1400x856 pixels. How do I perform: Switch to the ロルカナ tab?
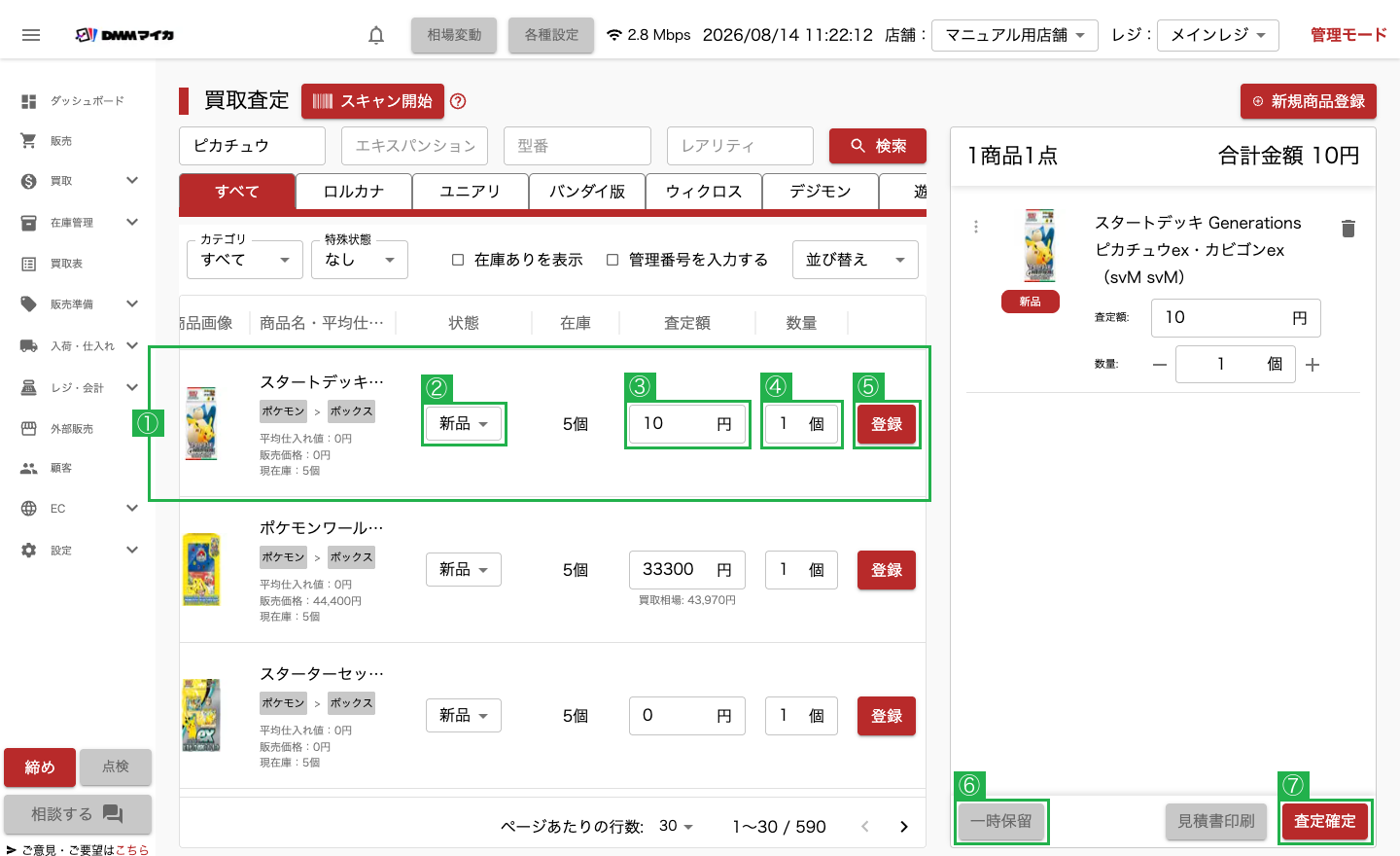[354, 192]
